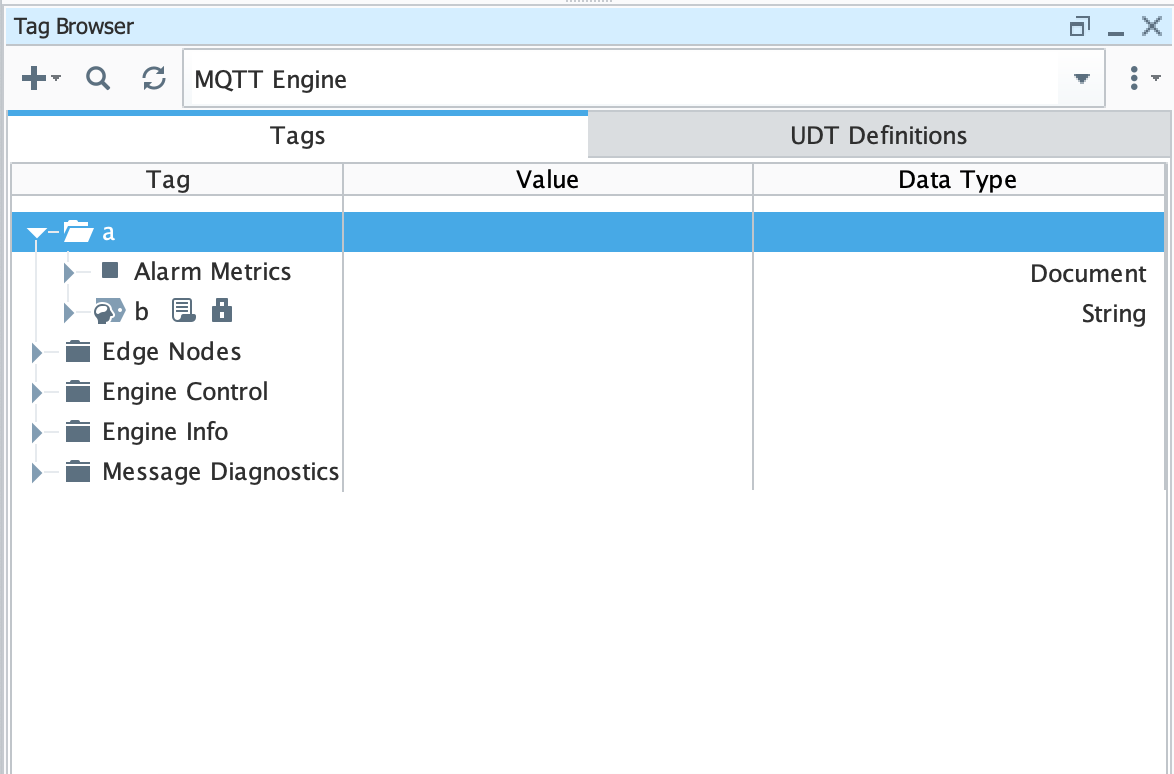Refresh the tag browser
This screenshot has height=774, width=1174.
pos(154,79)
